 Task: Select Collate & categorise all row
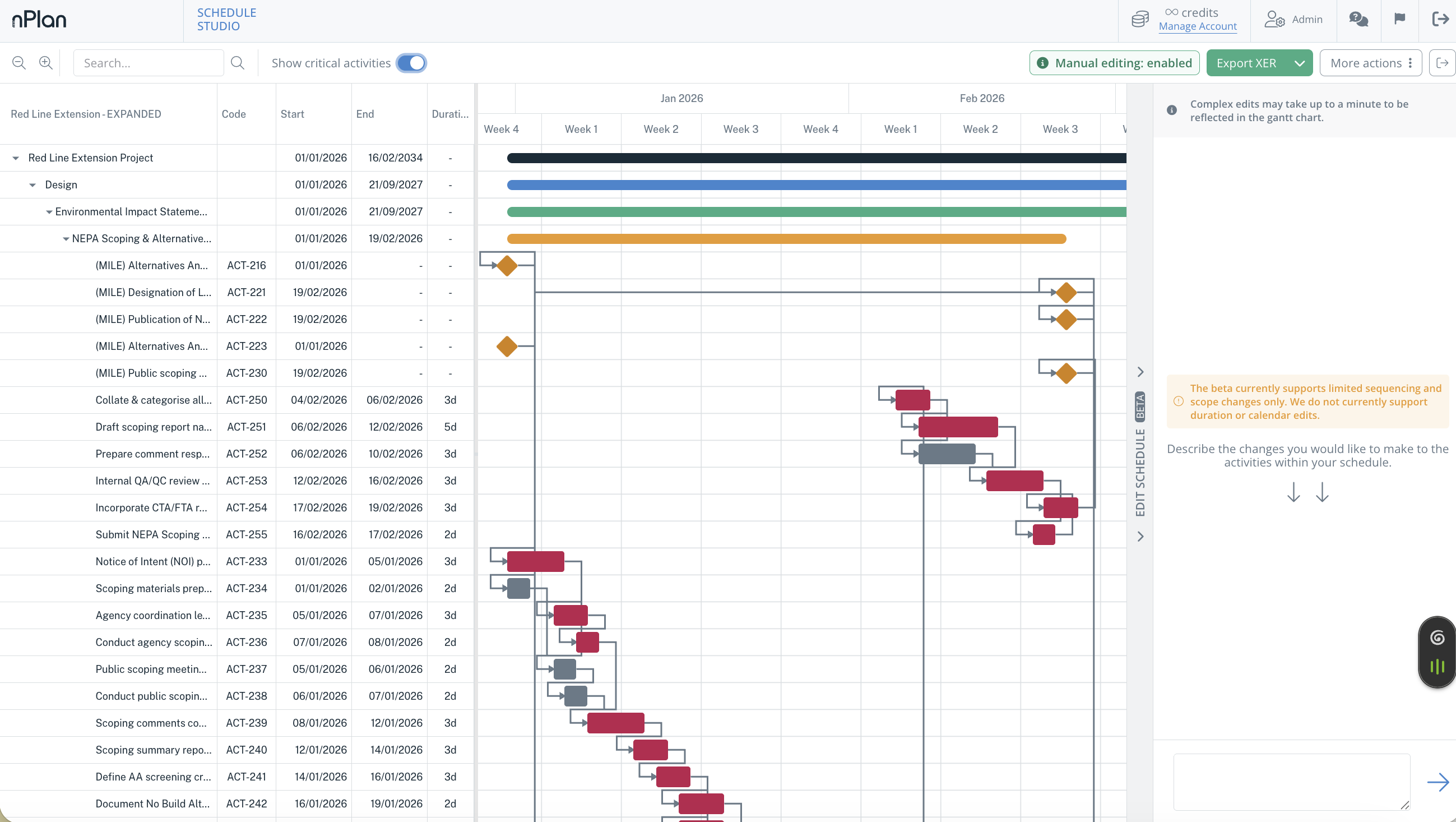237,400
